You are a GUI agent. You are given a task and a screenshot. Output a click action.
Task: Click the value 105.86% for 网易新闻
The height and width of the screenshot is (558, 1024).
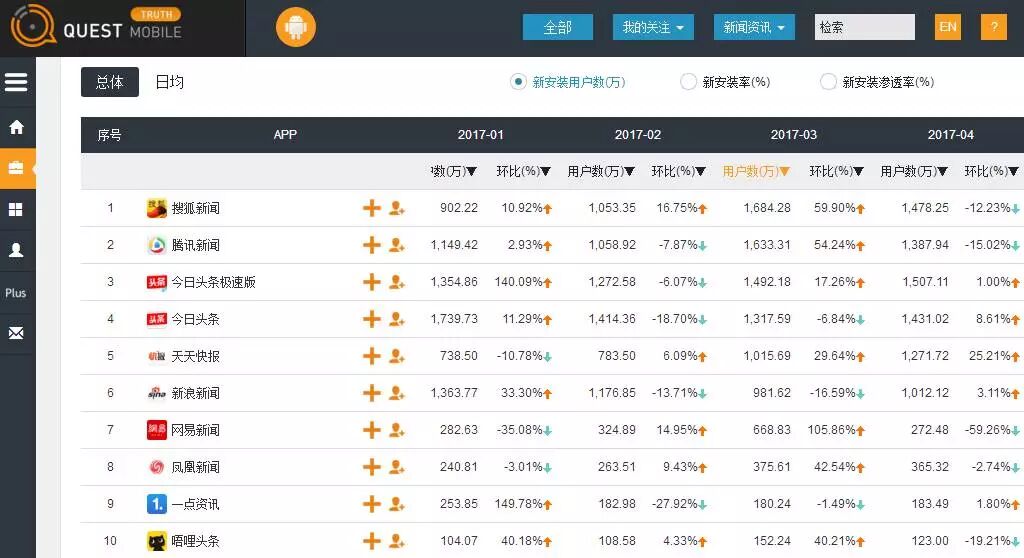pyautogui.click(x=831, y=430)
